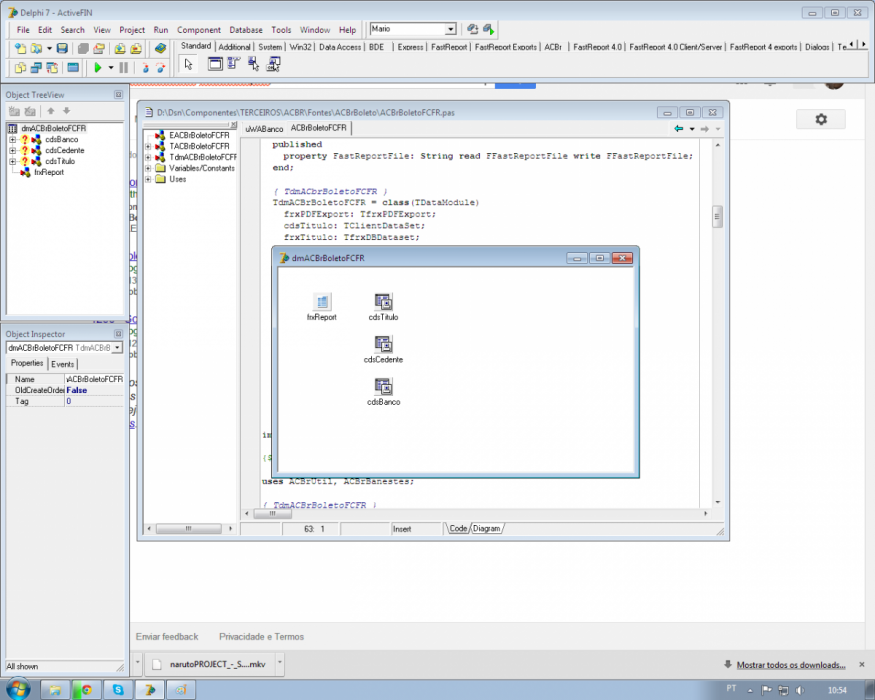Click the Tag property value field
Image resolution: width=875 pixels, height=700 pixels.
coord(94,401)
